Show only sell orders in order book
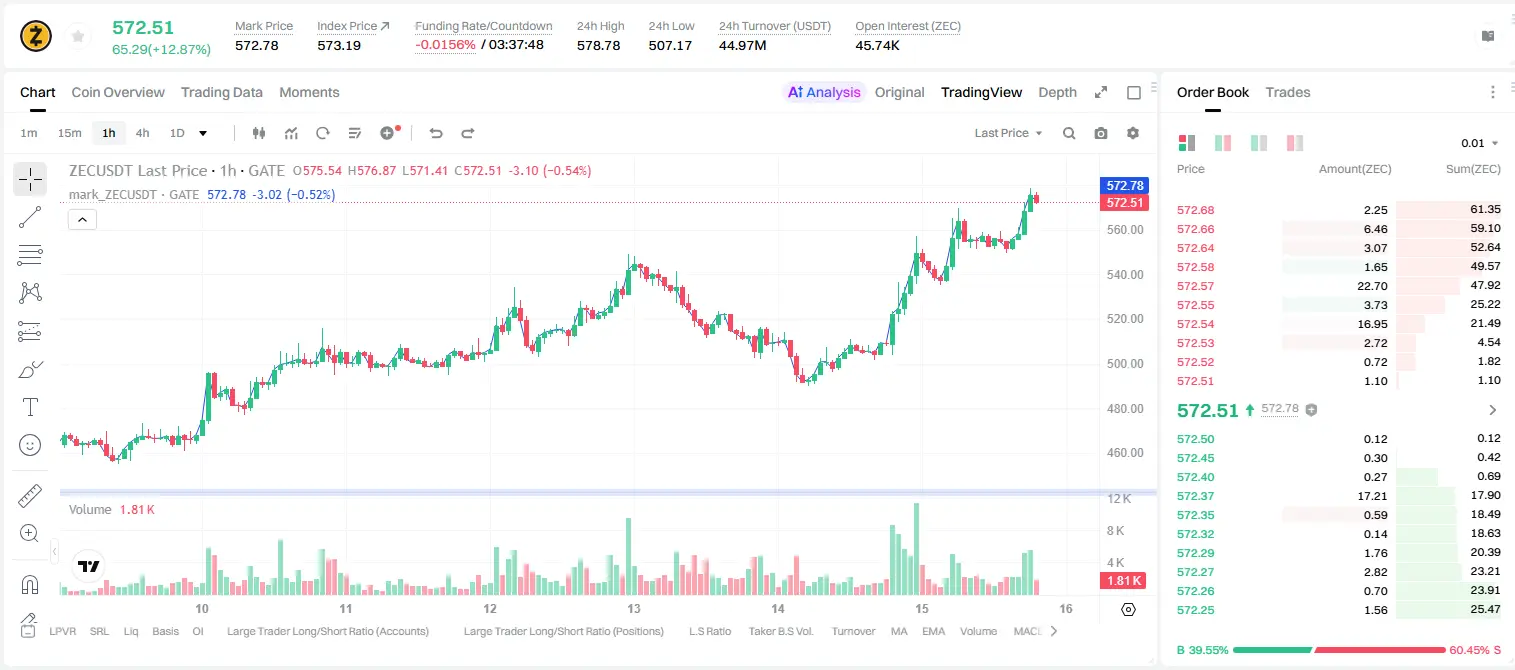 tap(1294, 143)
